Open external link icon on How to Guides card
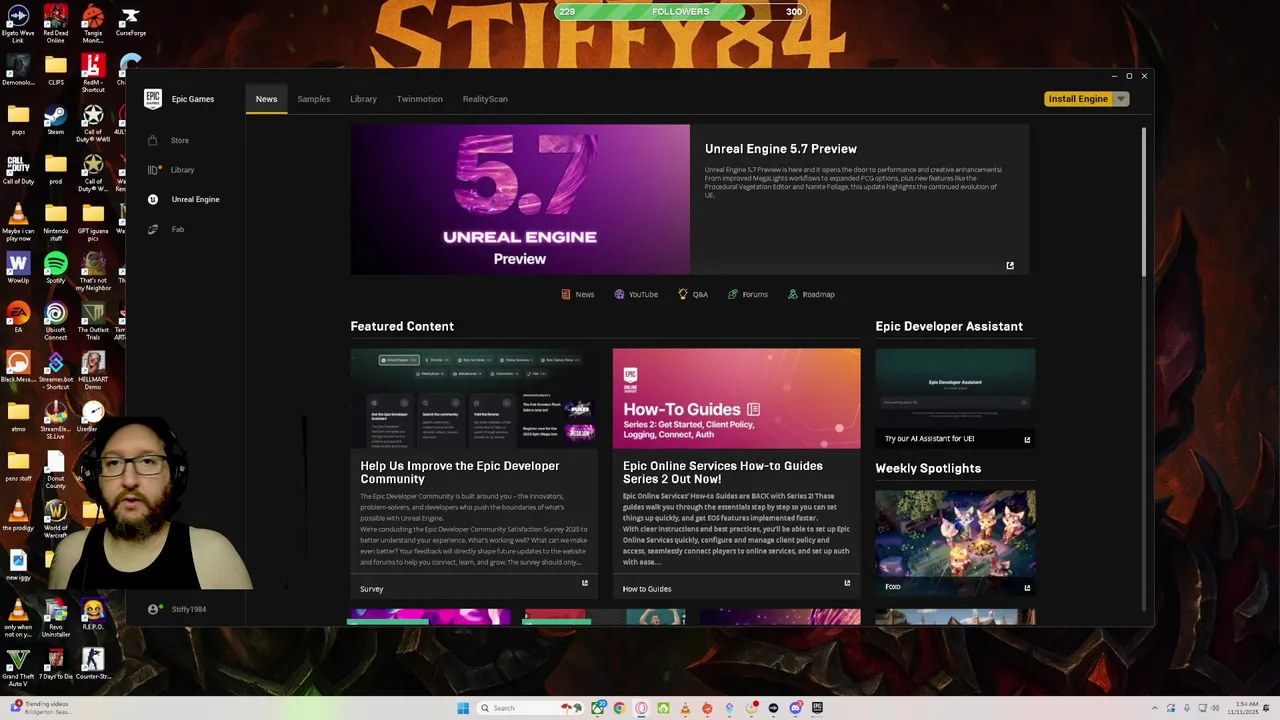Screen dimensions: 1280x720 pyautogui.click(x=847, y=583)
